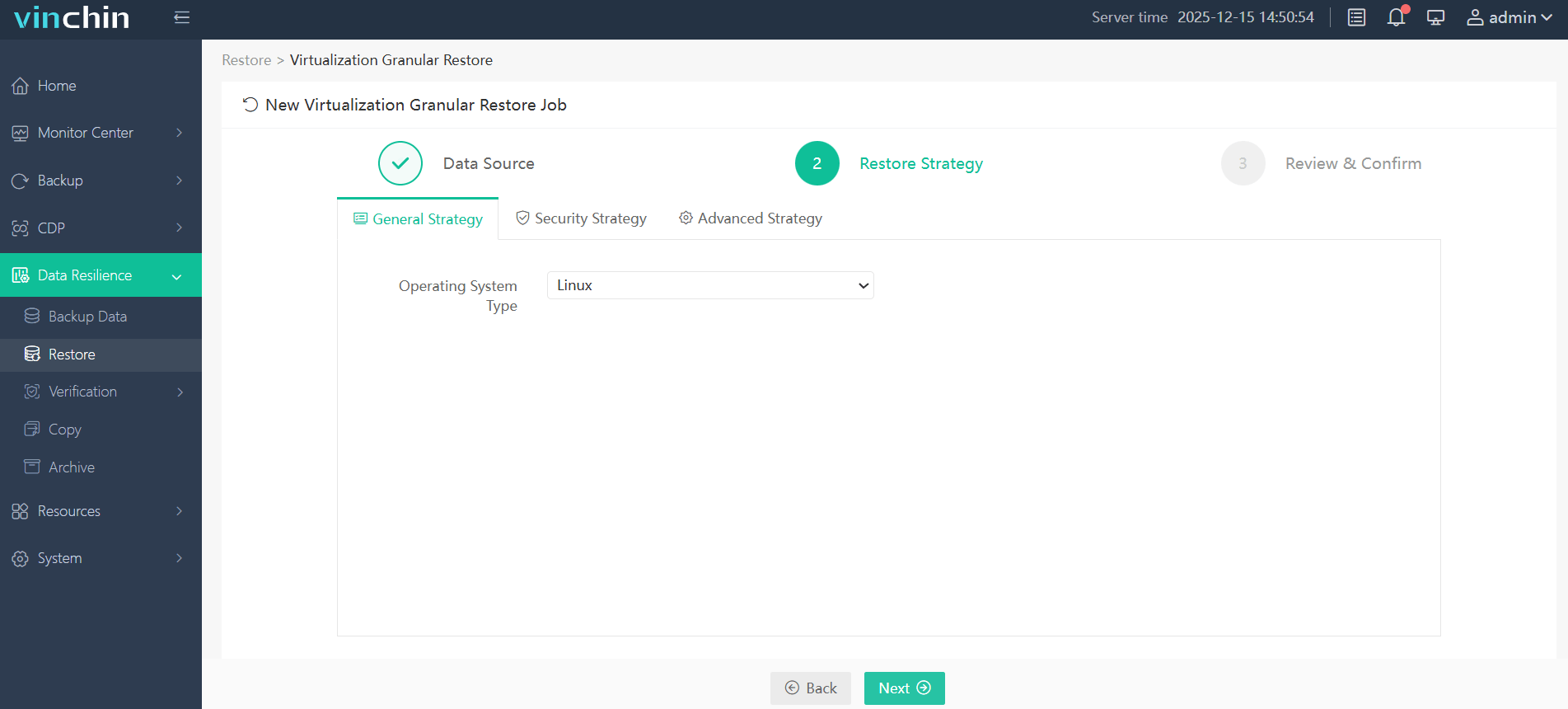Viewport: 1568px width, 709px height.
Task: Click the step 2 Restore Strategy circle
Action: pos(817,163)
